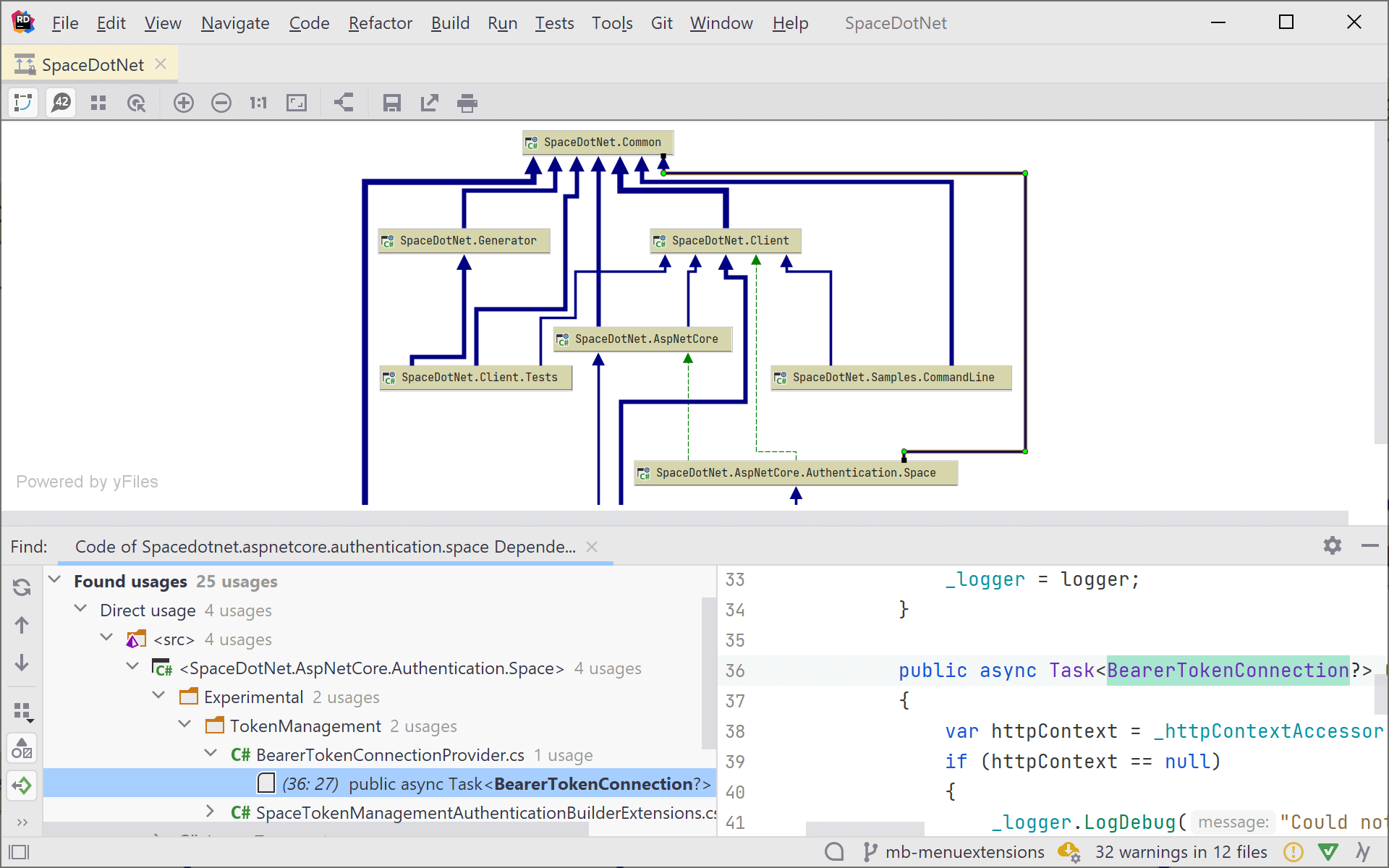
Task: Export the diagram to image
Action: coord(429,103)
